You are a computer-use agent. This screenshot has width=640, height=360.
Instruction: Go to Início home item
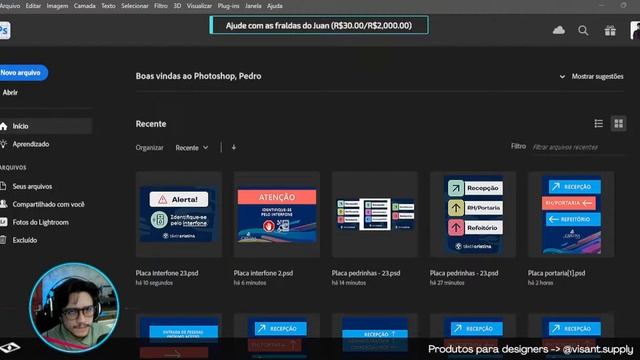click(x=46, y=126)
